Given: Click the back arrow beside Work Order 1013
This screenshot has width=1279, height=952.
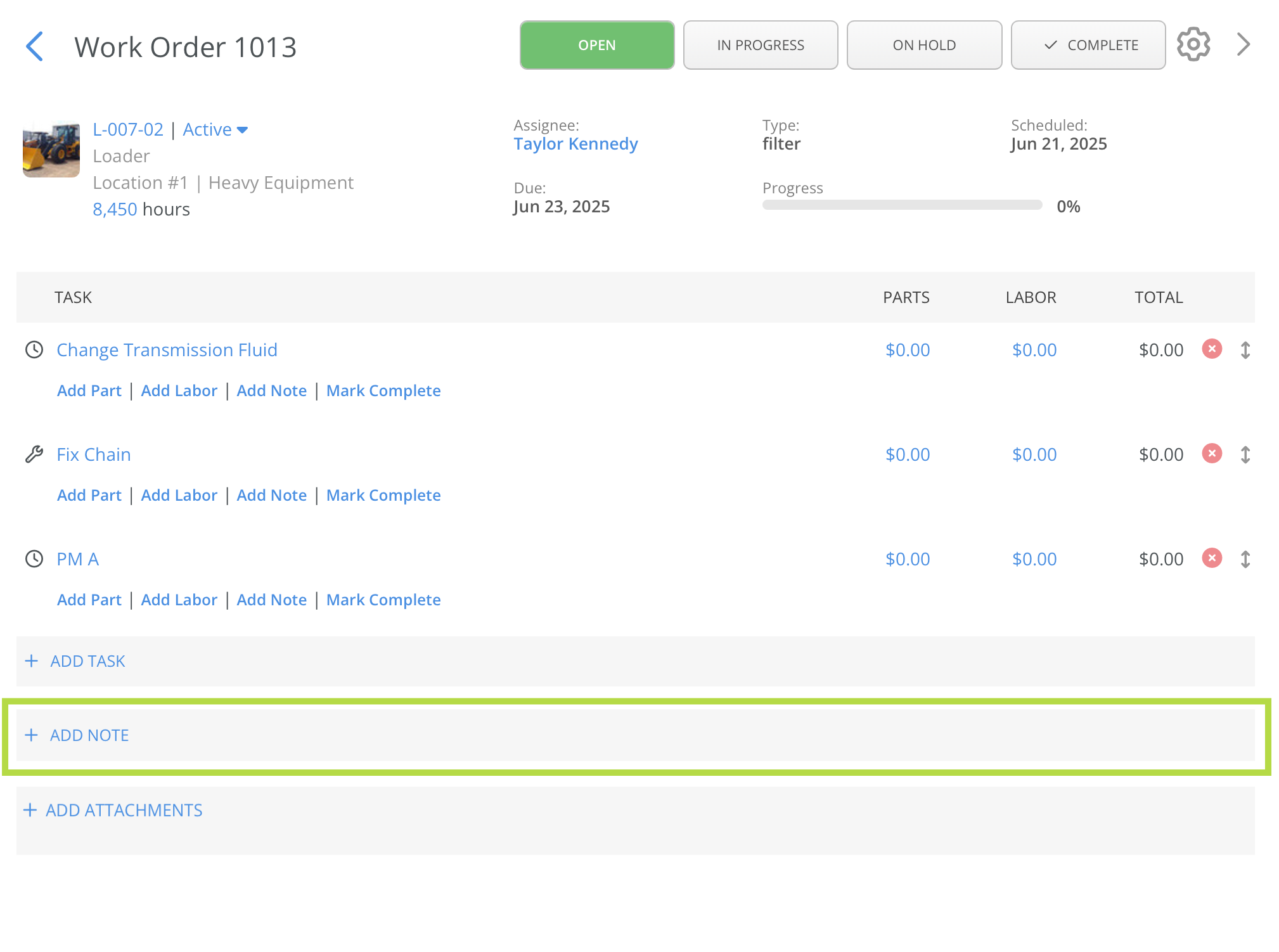Looking at the screenshot, I should tap(35, 46).
